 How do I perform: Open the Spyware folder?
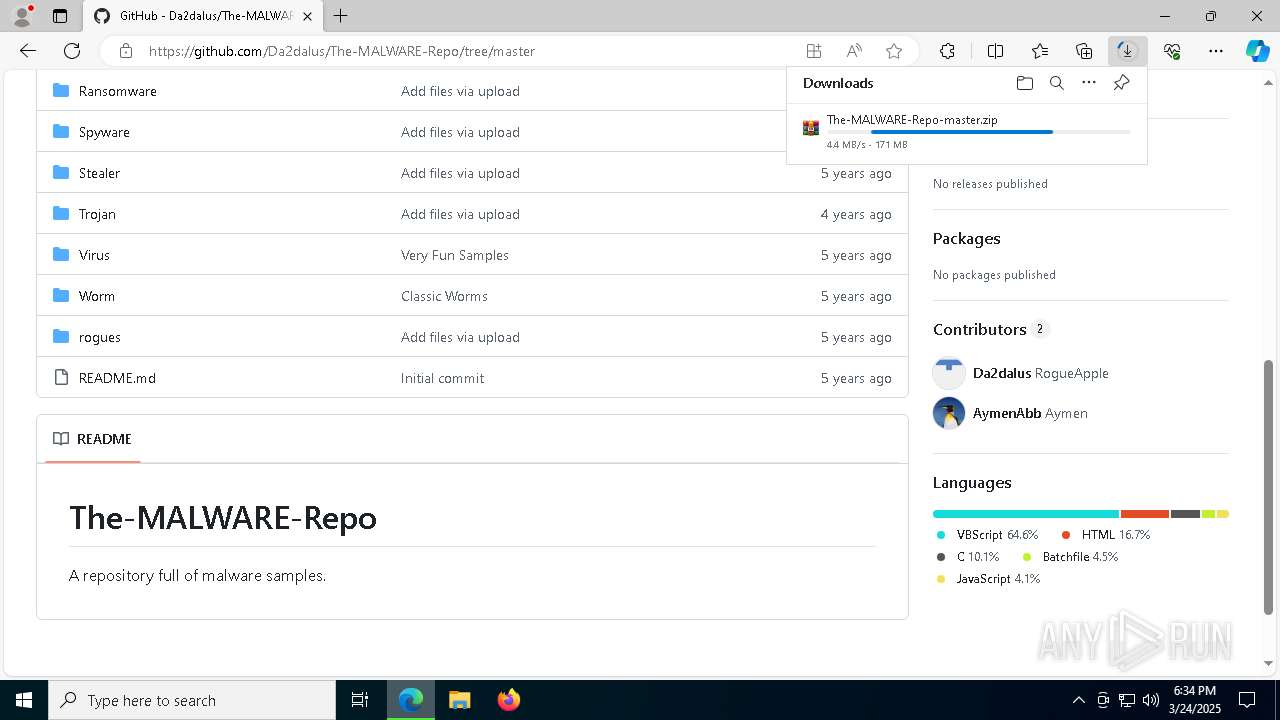104,132
